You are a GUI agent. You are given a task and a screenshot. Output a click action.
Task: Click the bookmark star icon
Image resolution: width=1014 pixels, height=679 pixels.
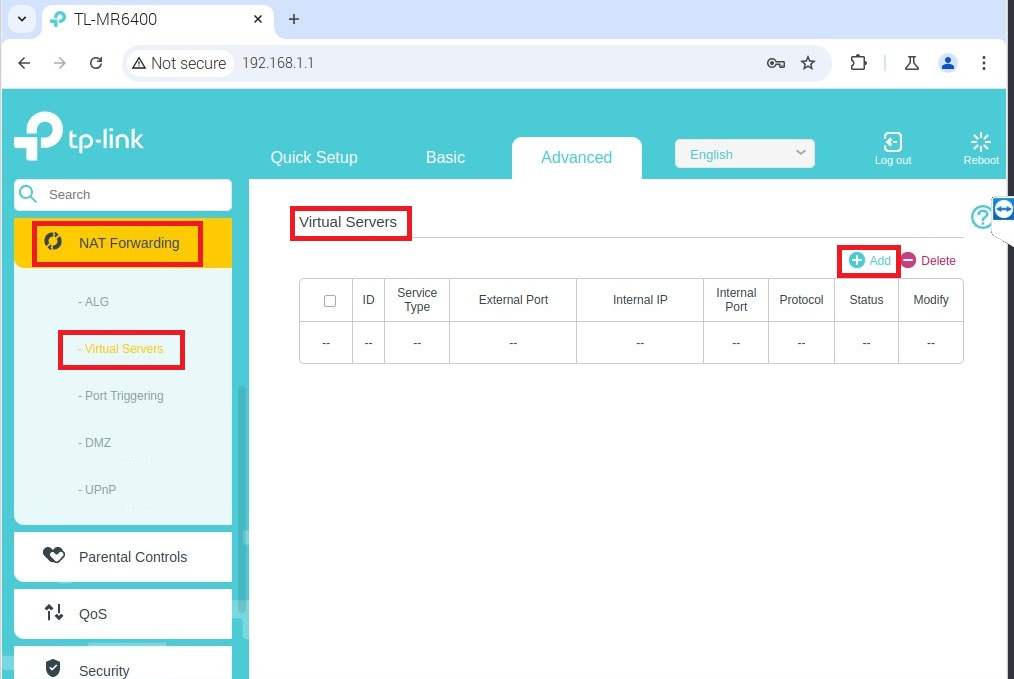(808, 63)
